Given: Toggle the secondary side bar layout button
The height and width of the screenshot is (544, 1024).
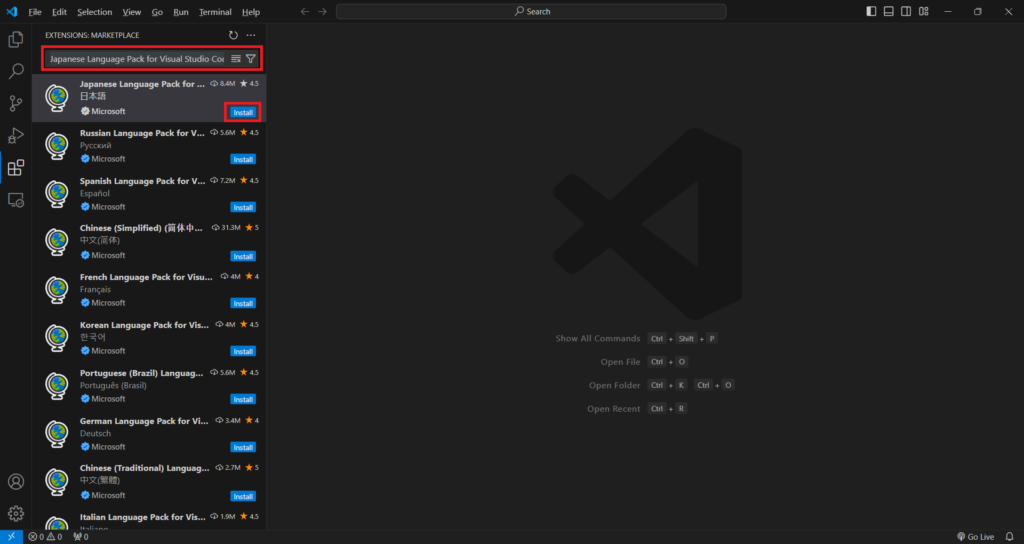Looking at the screenshot, I should point(905,12).
